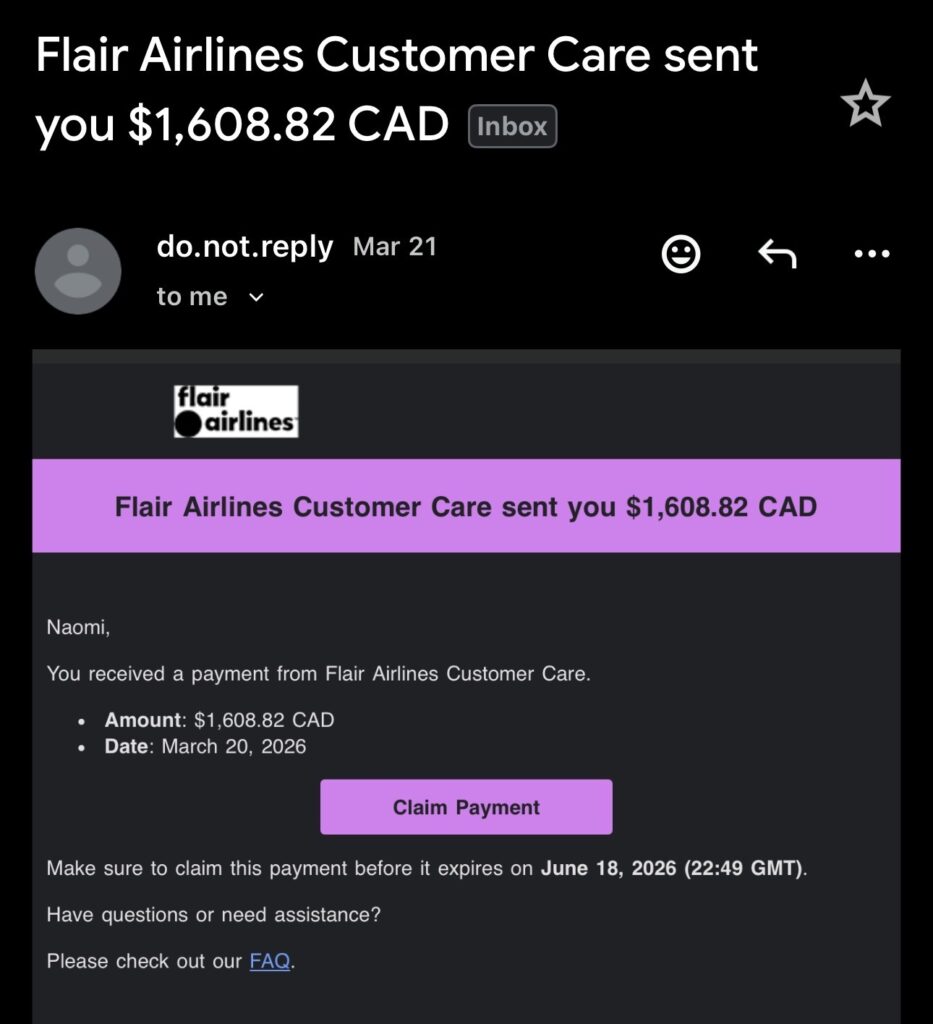Open the sender's profile avatar
Screen dimensions: 933x1024
coord(78,270)
